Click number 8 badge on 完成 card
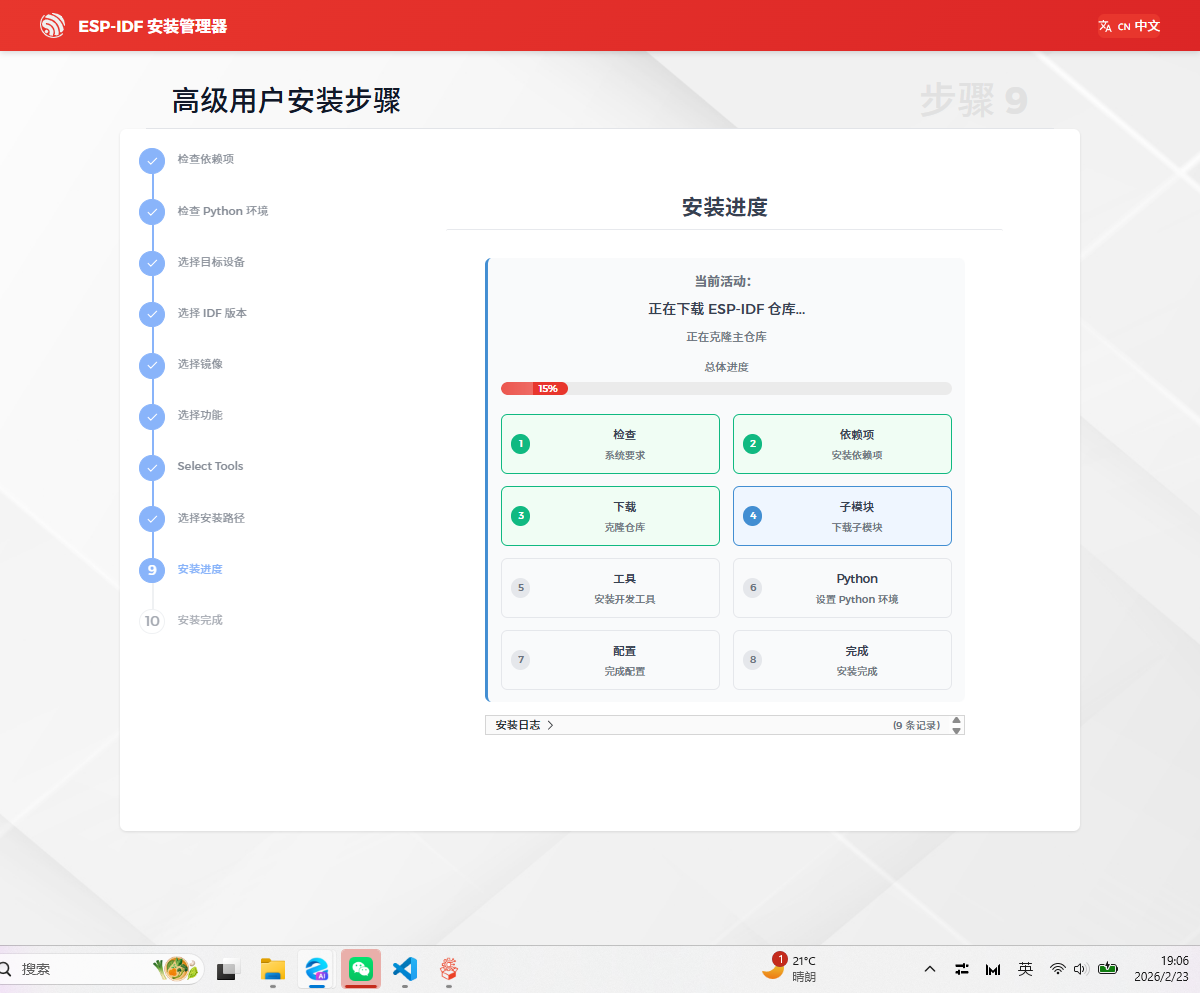 753,660
